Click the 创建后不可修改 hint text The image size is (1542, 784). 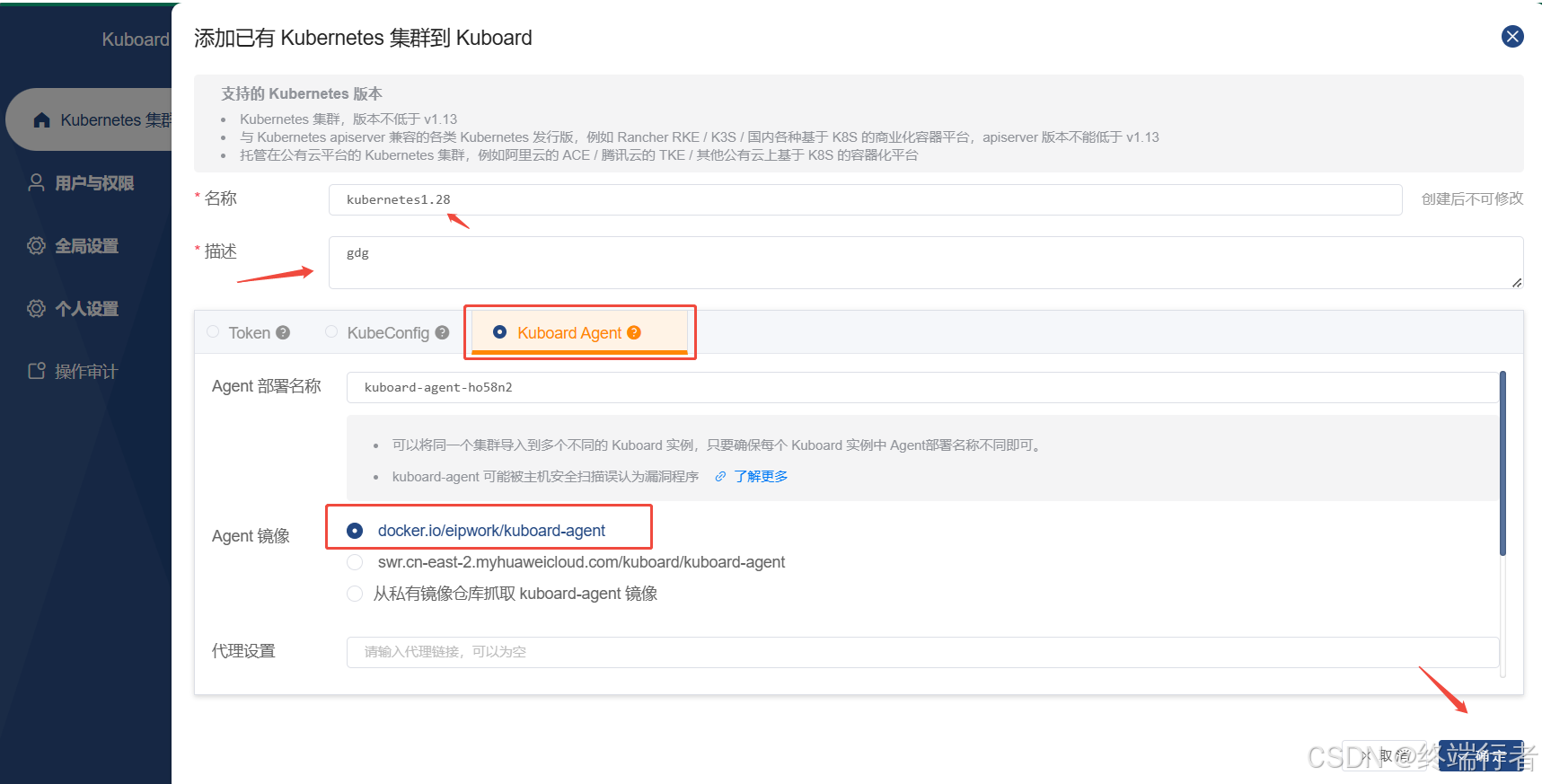click(x=1472, y=198)
